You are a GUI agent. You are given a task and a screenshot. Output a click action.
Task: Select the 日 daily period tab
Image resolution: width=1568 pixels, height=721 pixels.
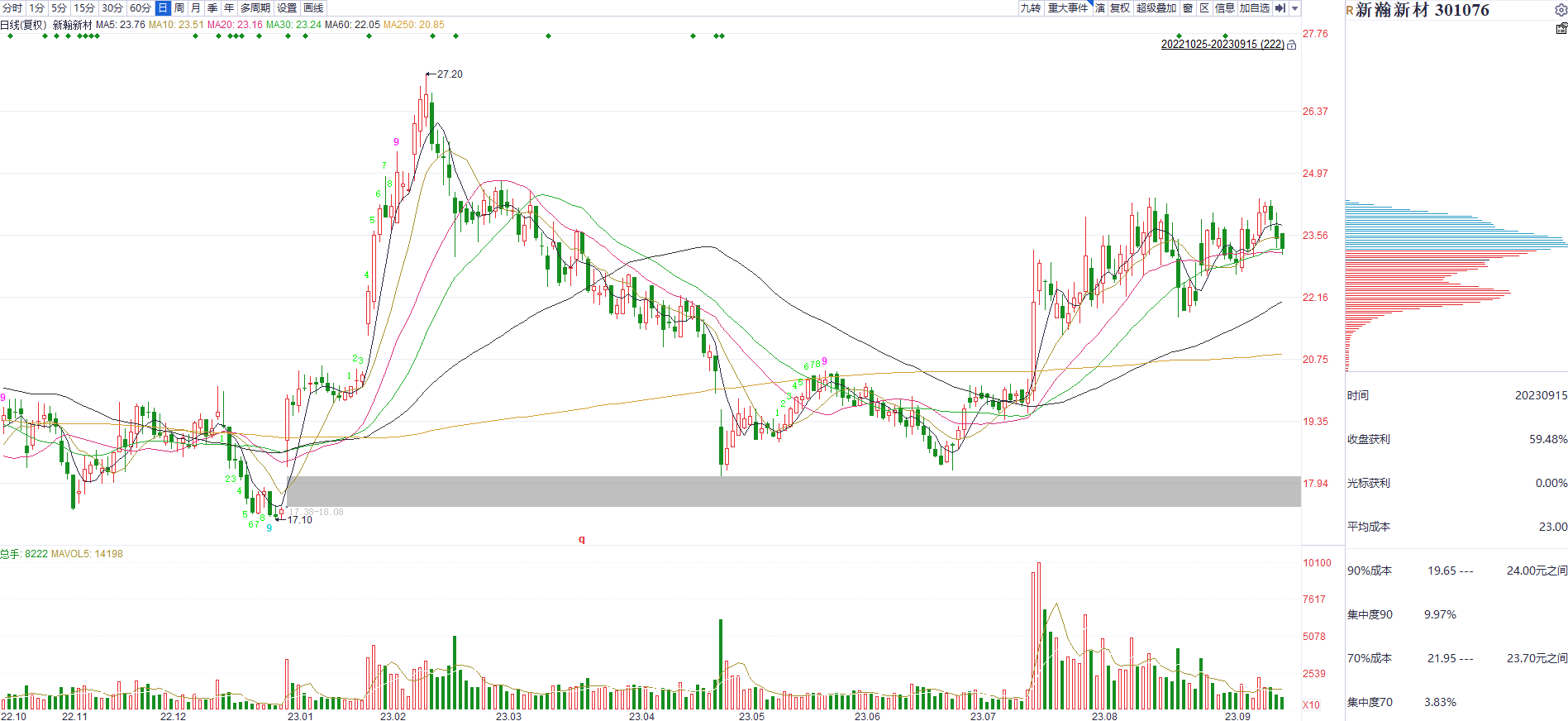[x=163, y=7]
